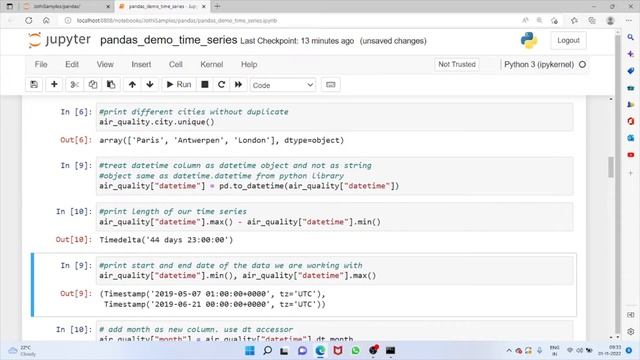
Task: Select the Timestamp '2019-05-07' output line
Action: (x=212, y=294)
